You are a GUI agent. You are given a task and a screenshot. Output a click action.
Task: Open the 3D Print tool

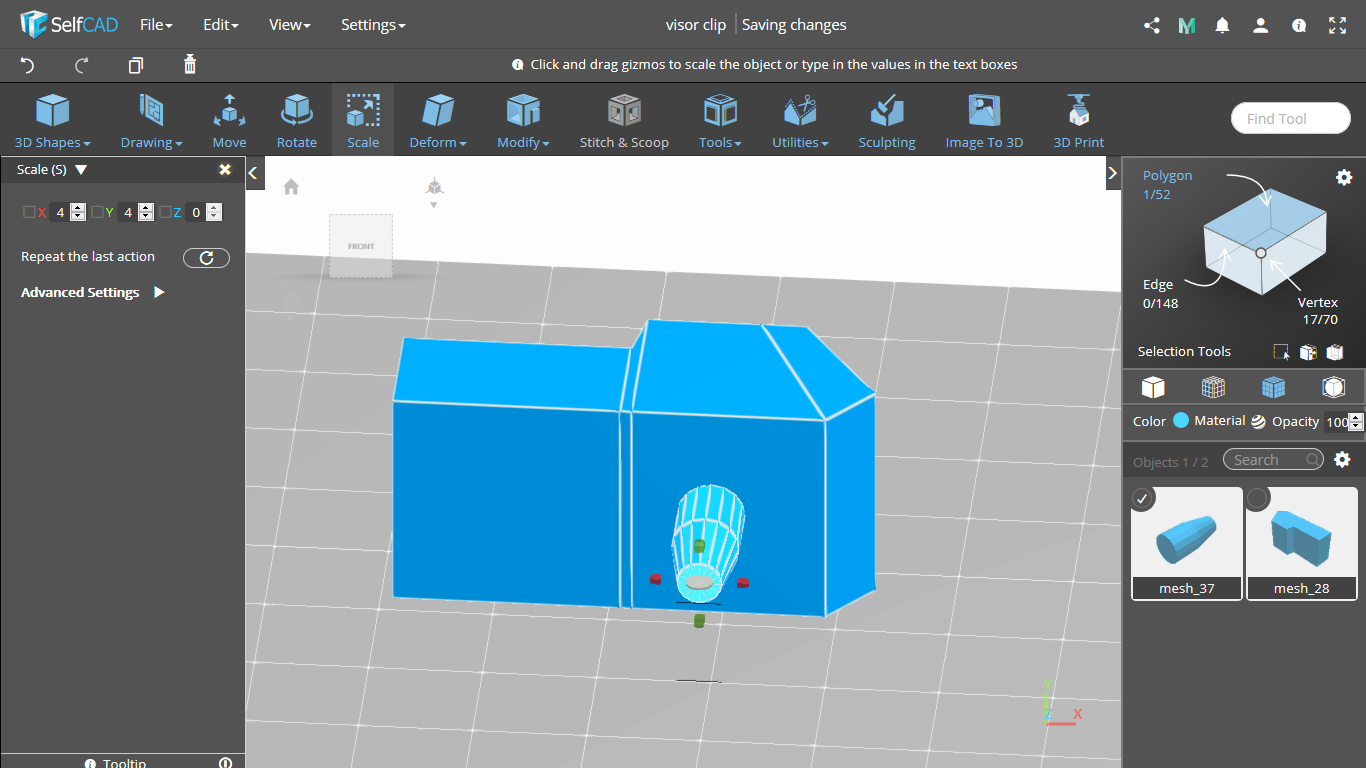tap(1078, 120)
